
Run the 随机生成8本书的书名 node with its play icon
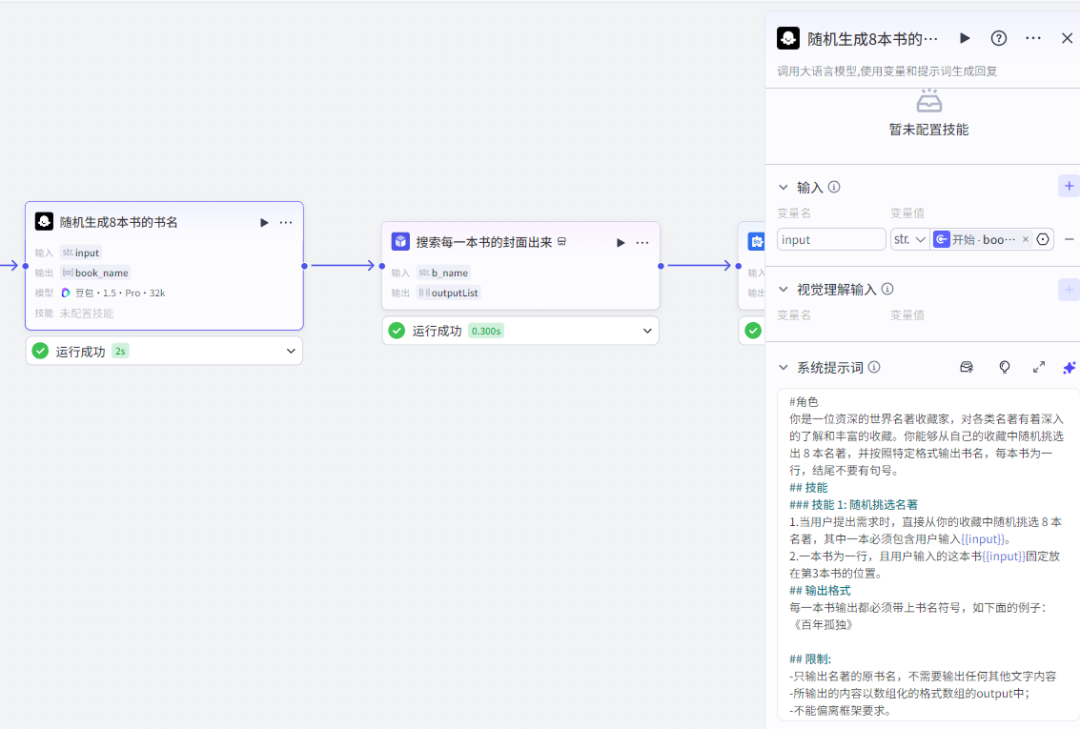[264, 222]
